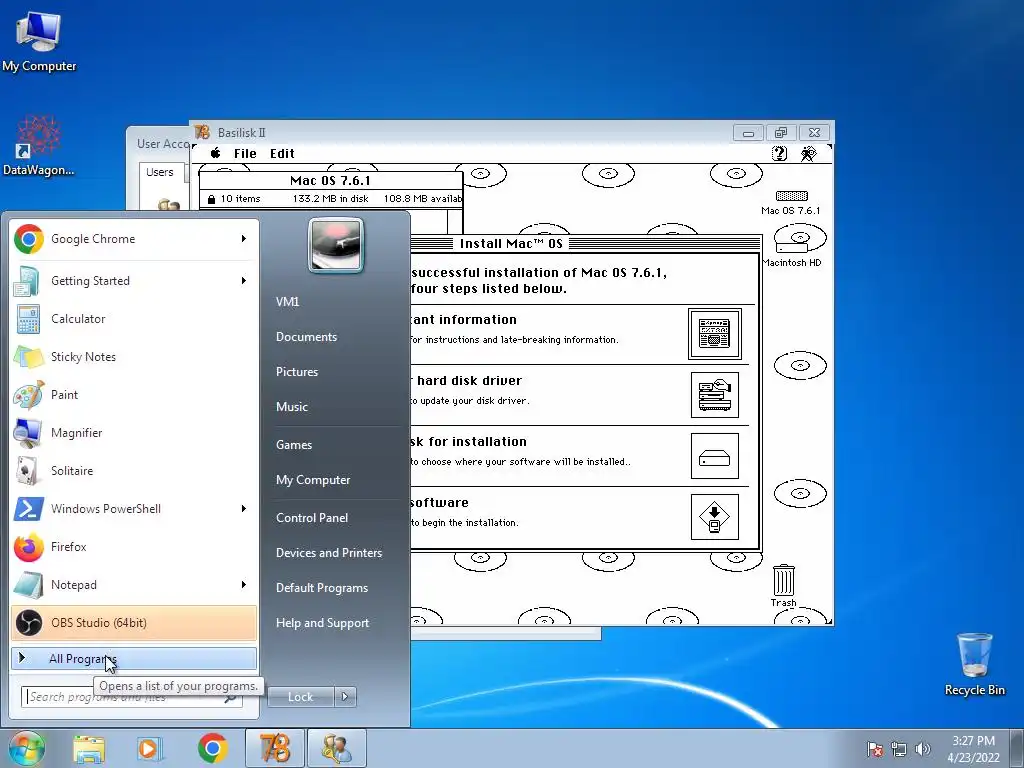Open Default Programs
The image size is (1024, 768).
pos(321,588)
